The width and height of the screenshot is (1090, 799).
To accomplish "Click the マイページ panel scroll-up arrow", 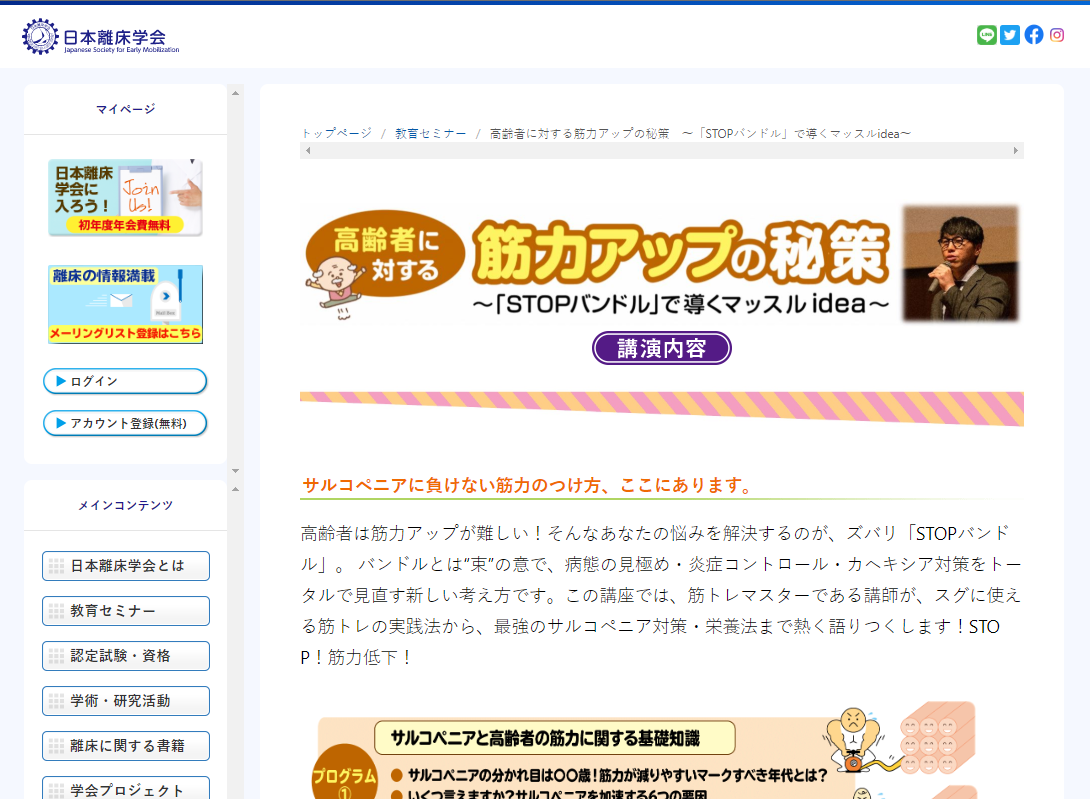I will [x=236, y=93].
